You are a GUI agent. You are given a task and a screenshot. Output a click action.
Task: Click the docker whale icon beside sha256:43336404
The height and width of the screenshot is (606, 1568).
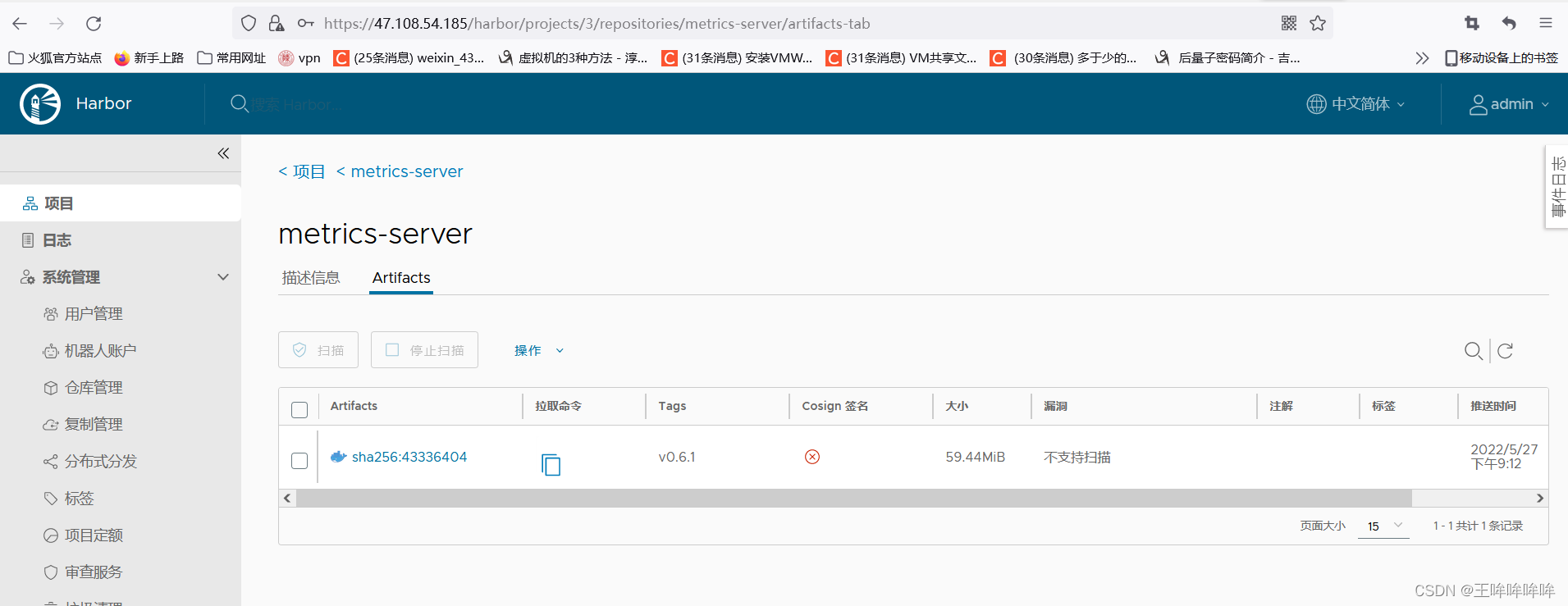[338, 457]
